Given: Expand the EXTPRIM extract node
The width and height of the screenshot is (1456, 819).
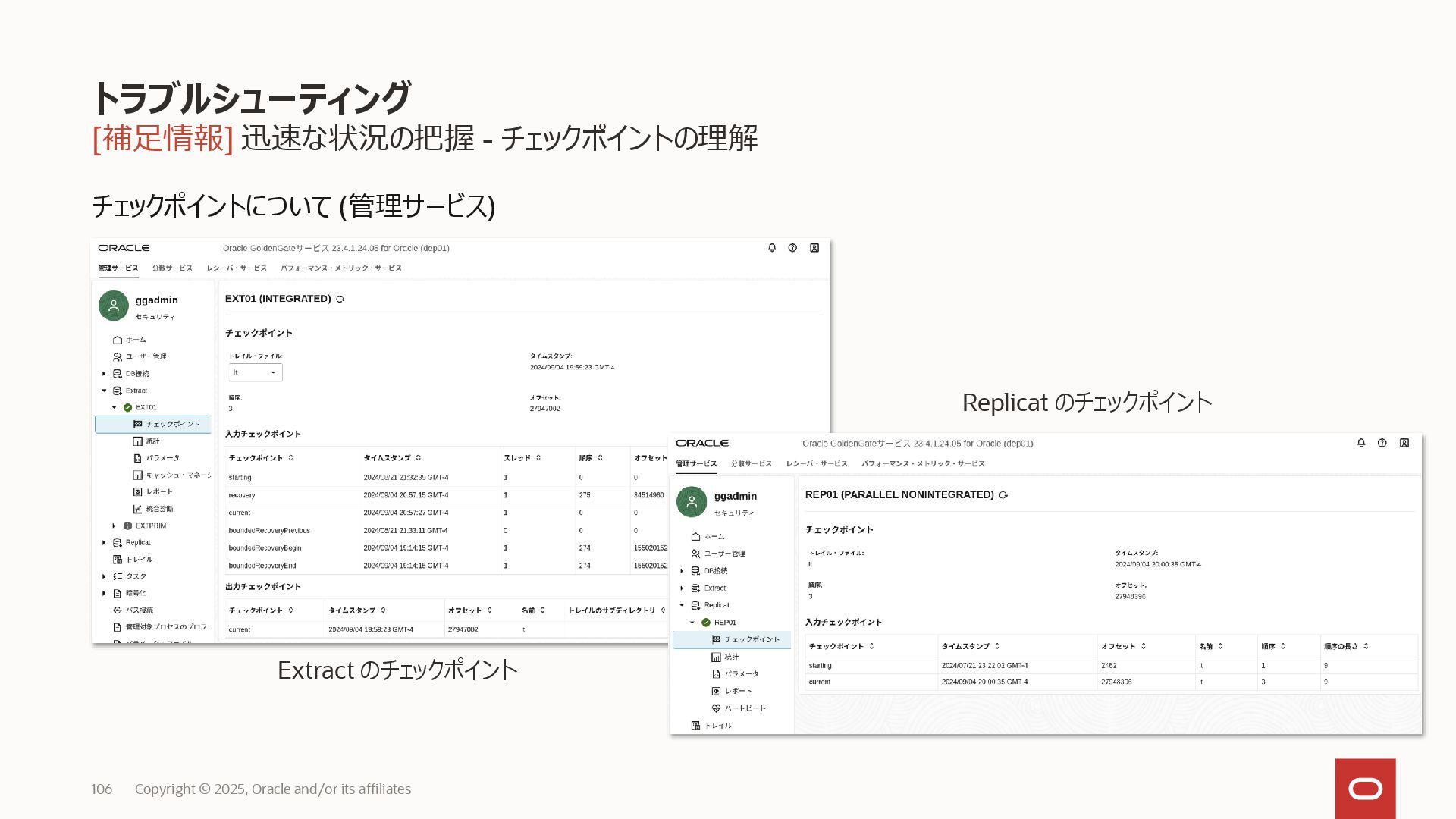Looking at the screenshot, I should tap(115, 526).
